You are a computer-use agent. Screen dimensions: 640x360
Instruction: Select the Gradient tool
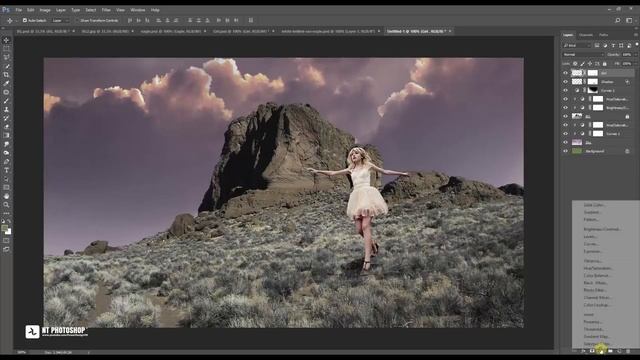click(6, 136)
